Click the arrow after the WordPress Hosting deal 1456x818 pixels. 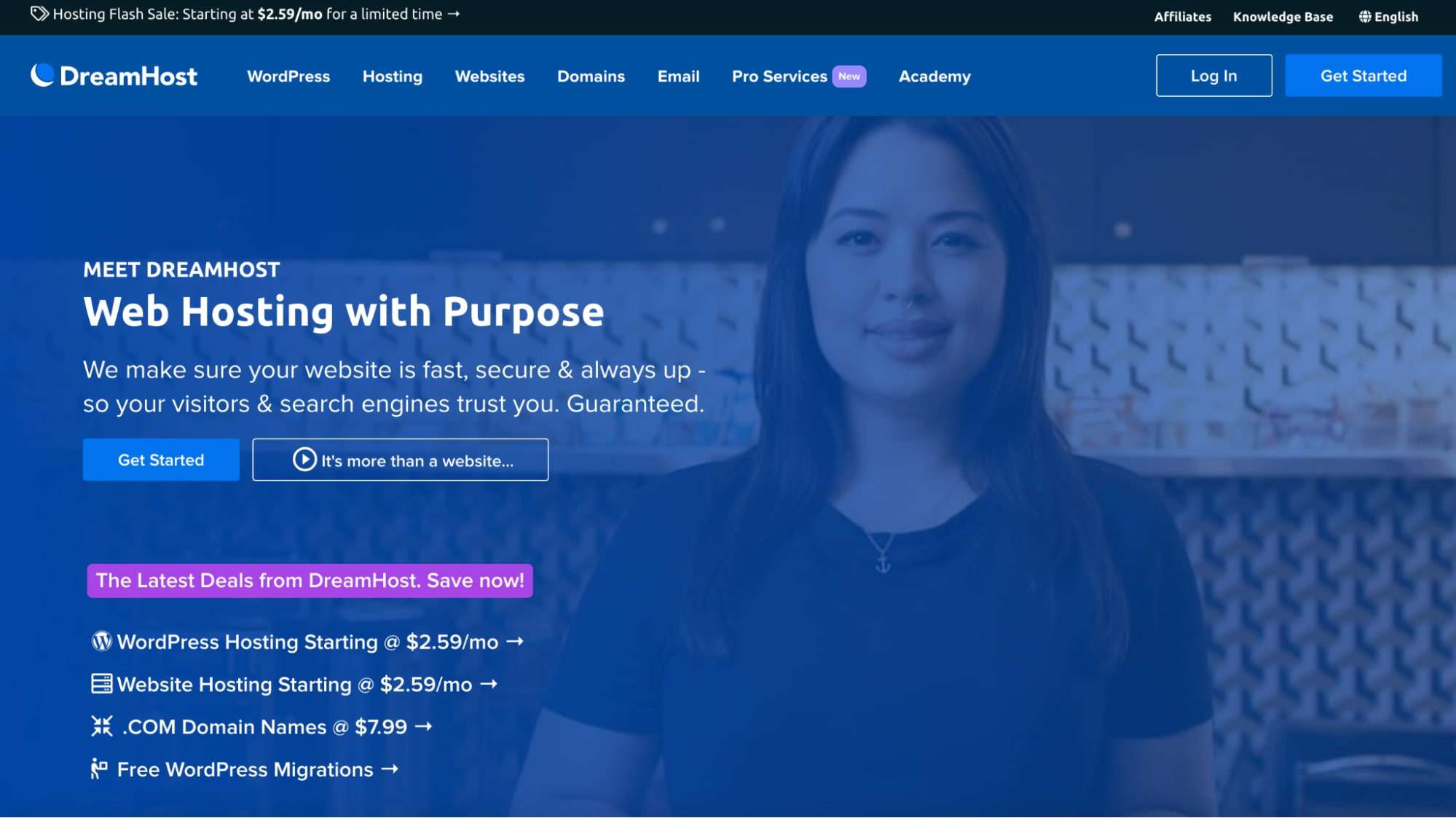pos(515,642)
